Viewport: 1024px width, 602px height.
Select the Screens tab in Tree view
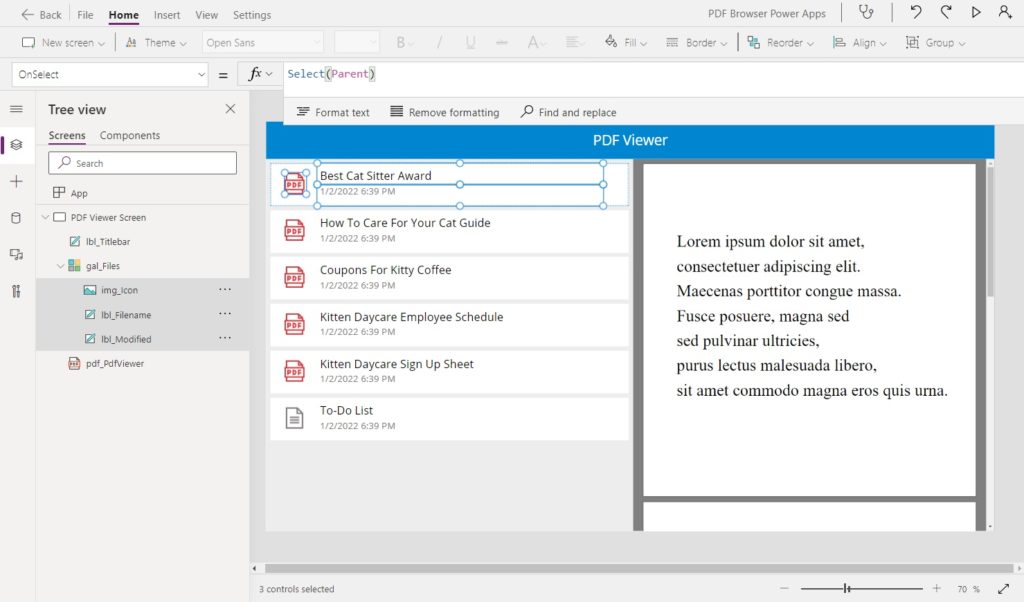tap(67, 136)
